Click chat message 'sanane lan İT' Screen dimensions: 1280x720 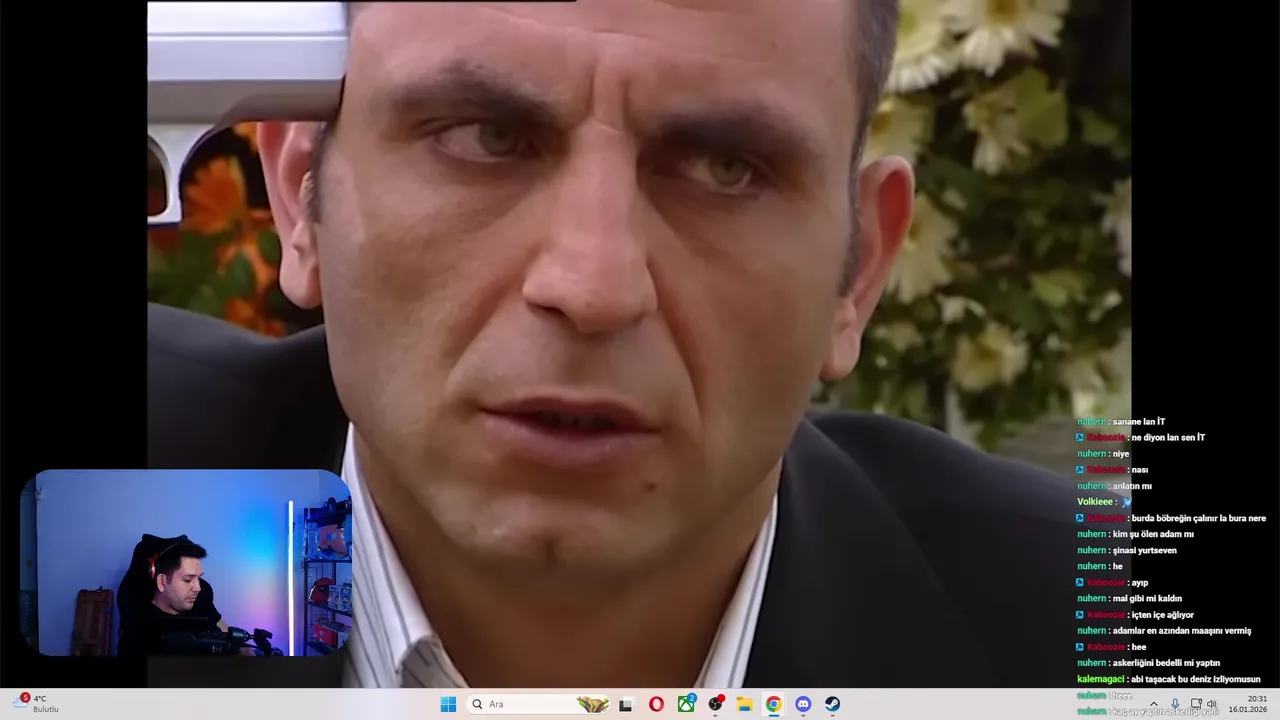click(x=1139, y=422)
